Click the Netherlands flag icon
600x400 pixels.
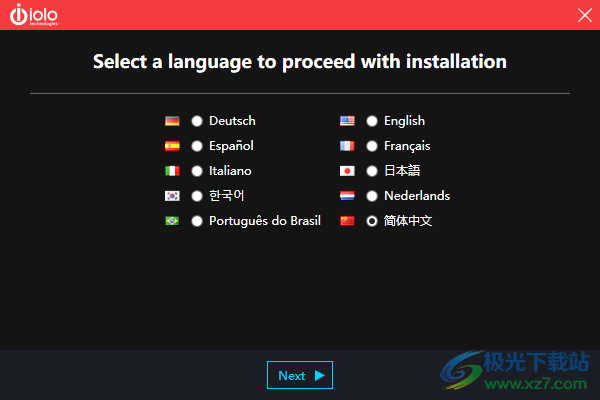[x=347, y=196]
